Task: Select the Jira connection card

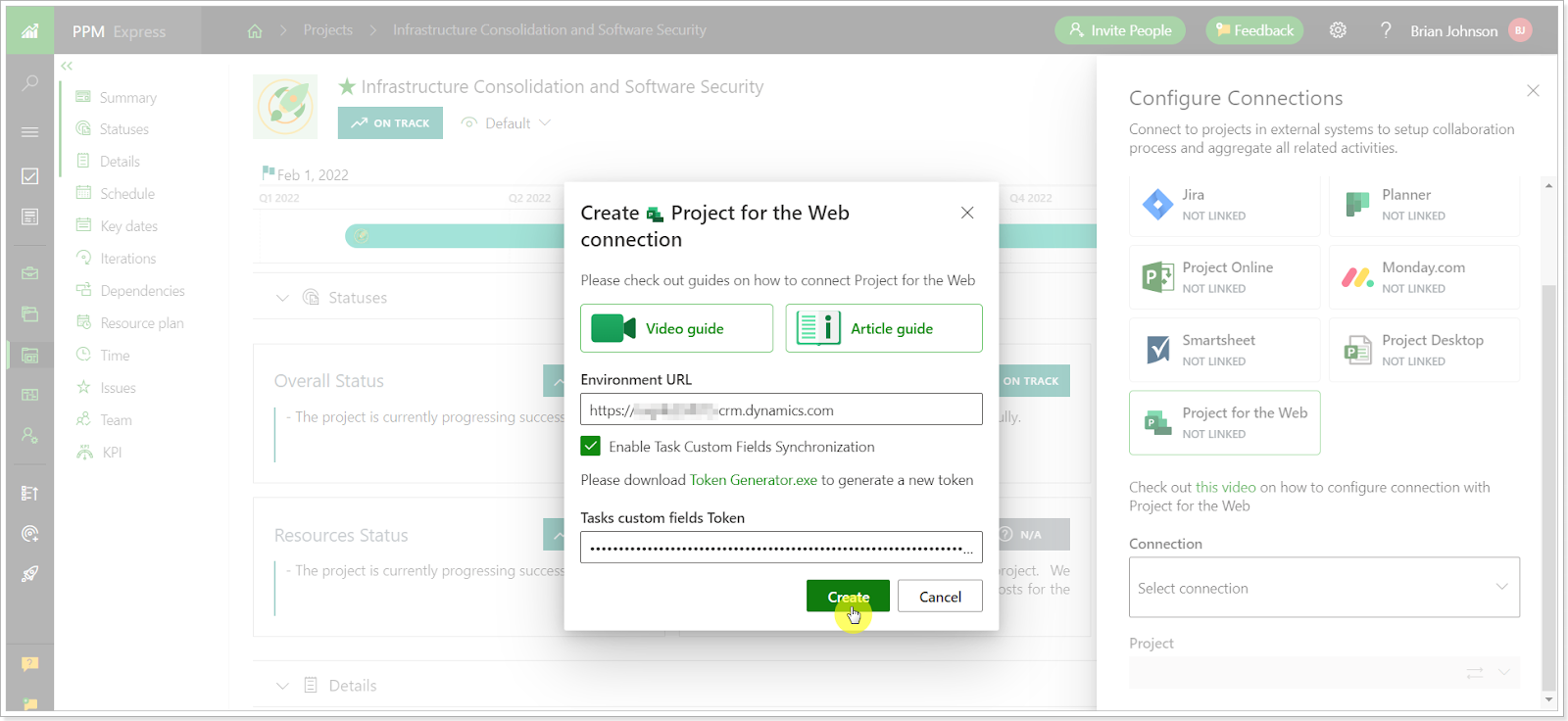Action: pos(1224,205)
